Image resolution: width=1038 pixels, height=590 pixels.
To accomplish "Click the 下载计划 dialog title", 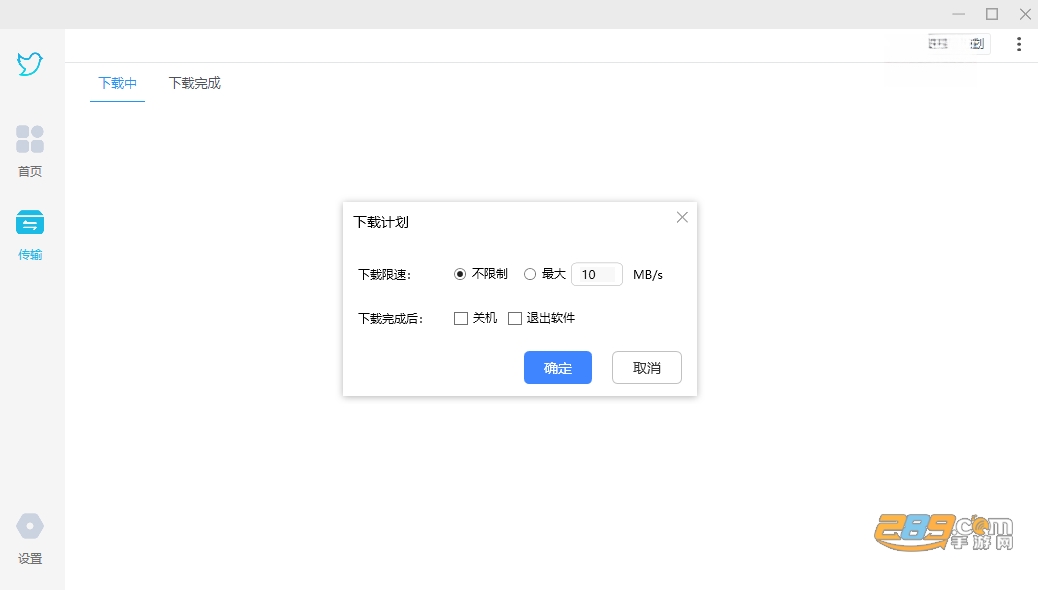I will coord(381,222).
